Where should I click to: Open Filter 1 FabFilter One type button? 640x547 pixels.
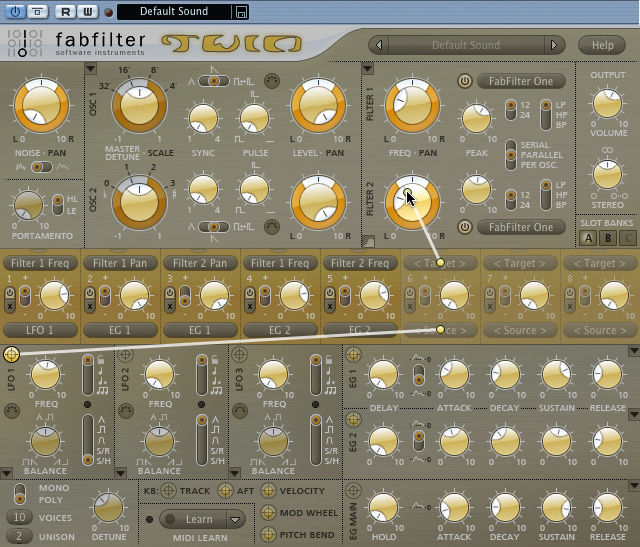coord(521,81)
